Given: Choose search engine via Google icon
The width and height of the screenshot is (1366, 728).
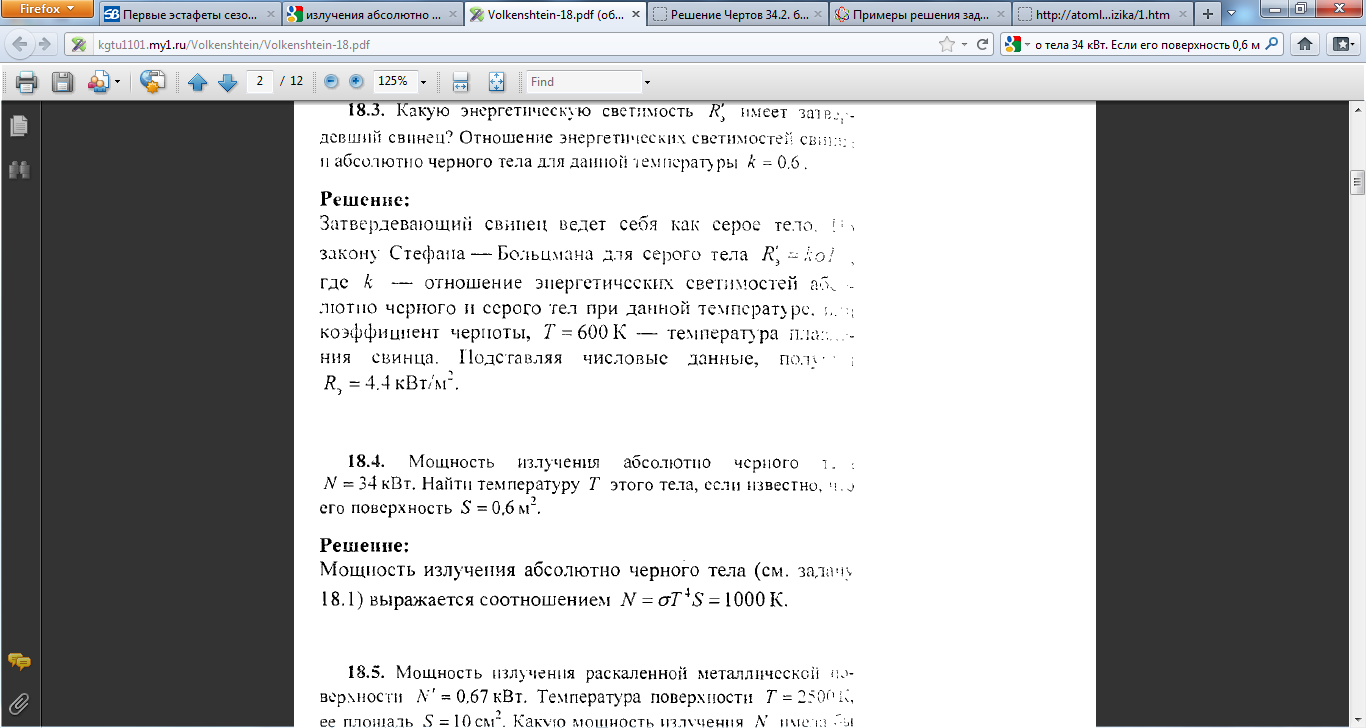Looking at the screenshot, I should (x=1017, y=44).
